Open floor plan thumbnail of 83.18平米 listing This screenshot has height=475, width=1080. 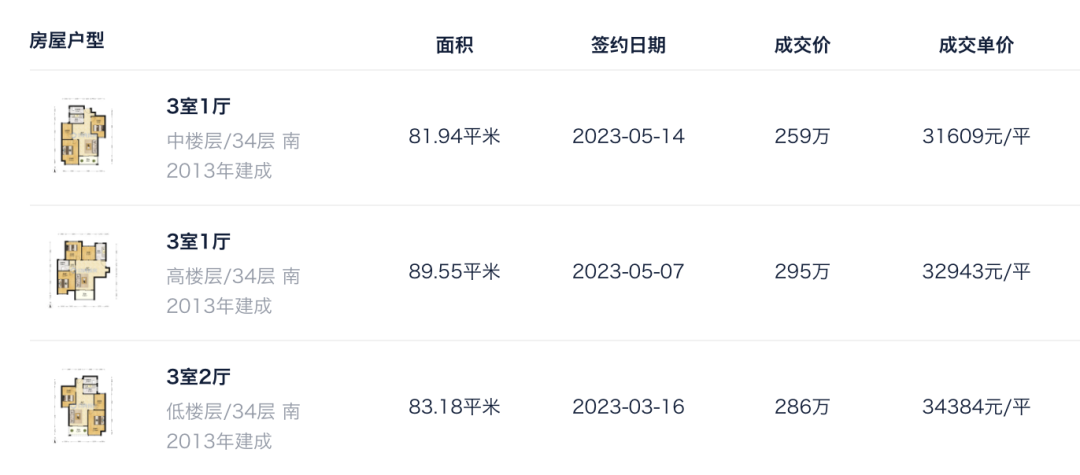(83, 406)
